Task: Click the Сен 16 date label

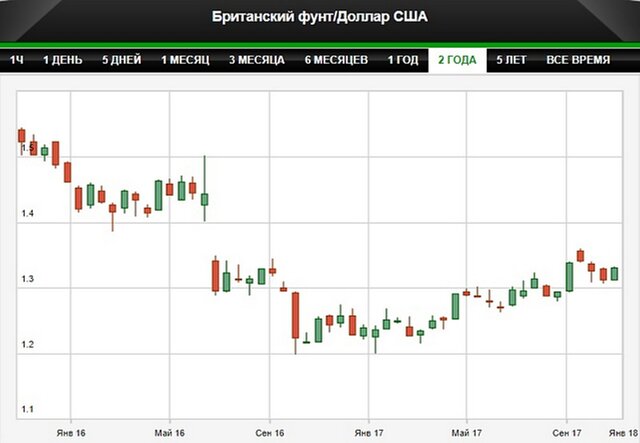Action: [268, 430]
